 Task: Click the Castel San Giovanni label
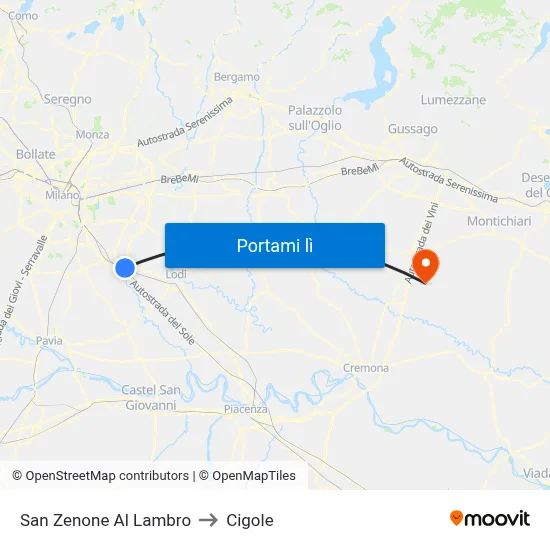151,397
